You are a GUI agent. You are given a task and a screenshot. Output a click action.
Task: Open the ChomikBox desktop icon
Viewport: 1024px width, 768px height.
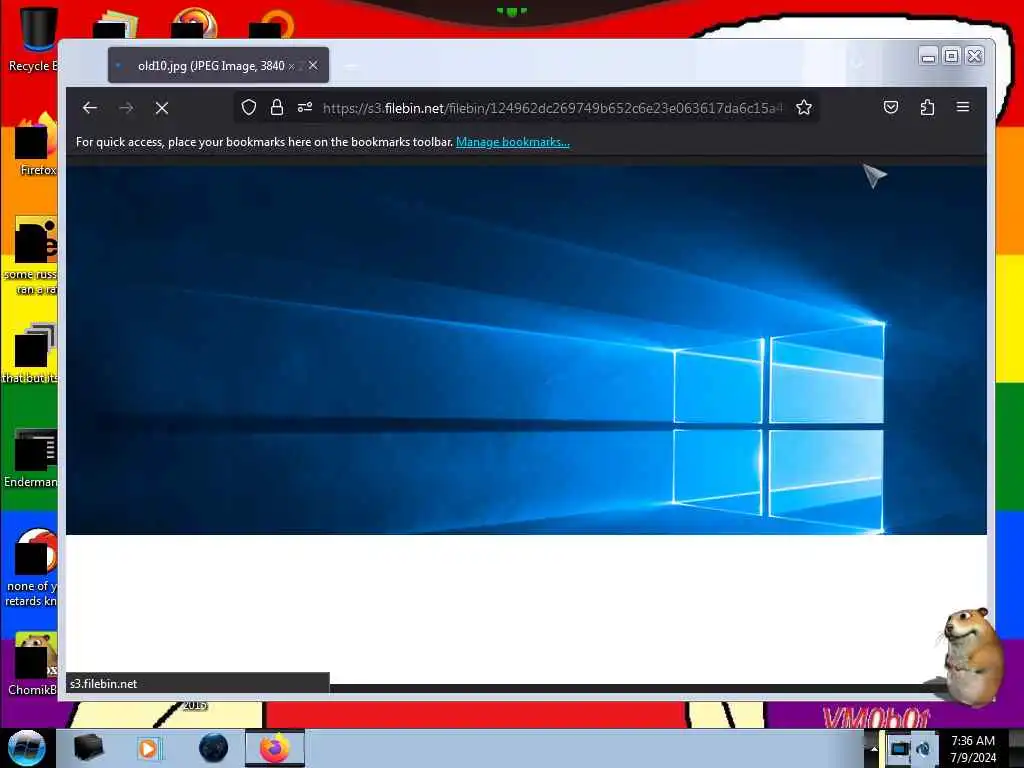coord(34,663)
